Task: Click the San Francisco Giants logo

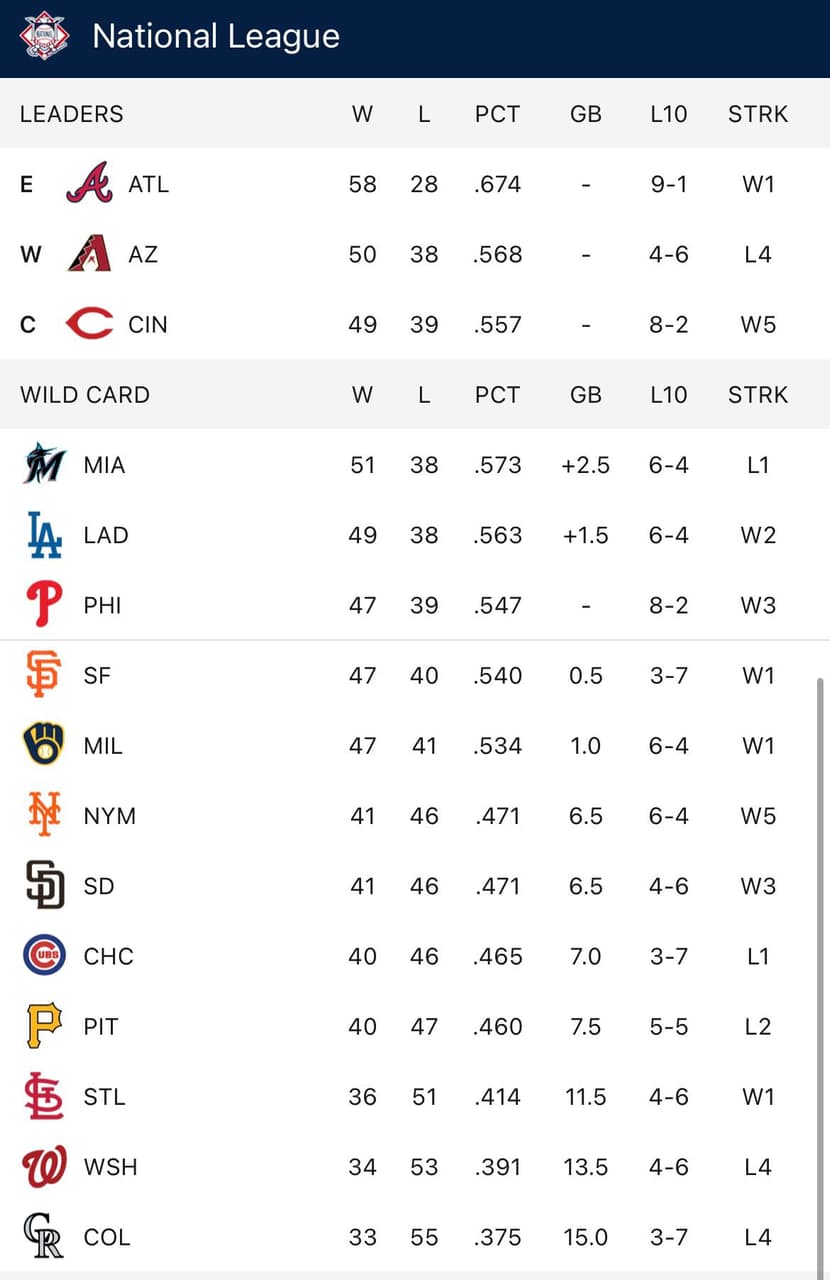Action: [44, 675]
